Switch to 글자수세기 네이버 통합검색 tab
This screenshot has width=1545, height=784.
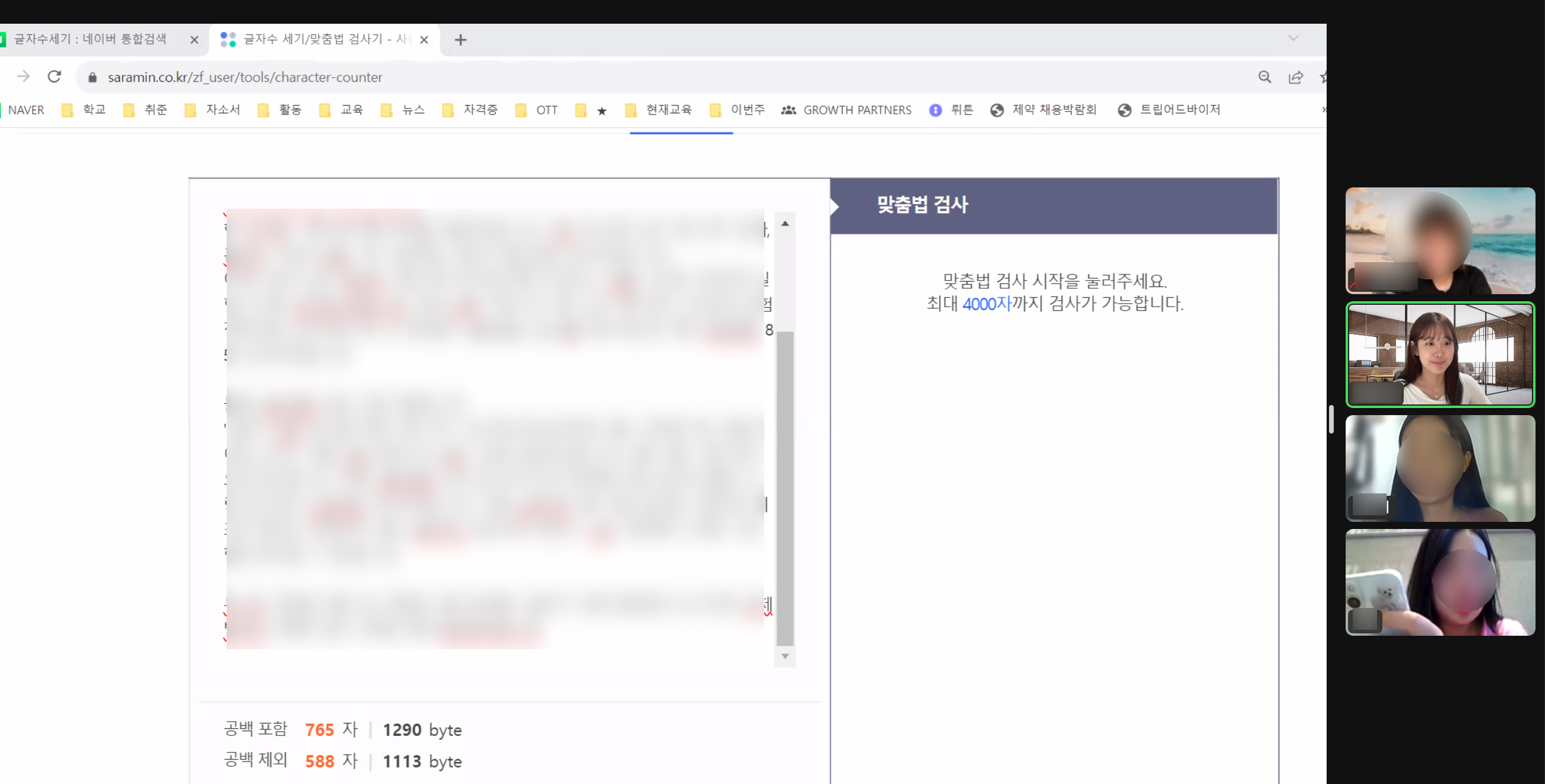pos(90,40)
